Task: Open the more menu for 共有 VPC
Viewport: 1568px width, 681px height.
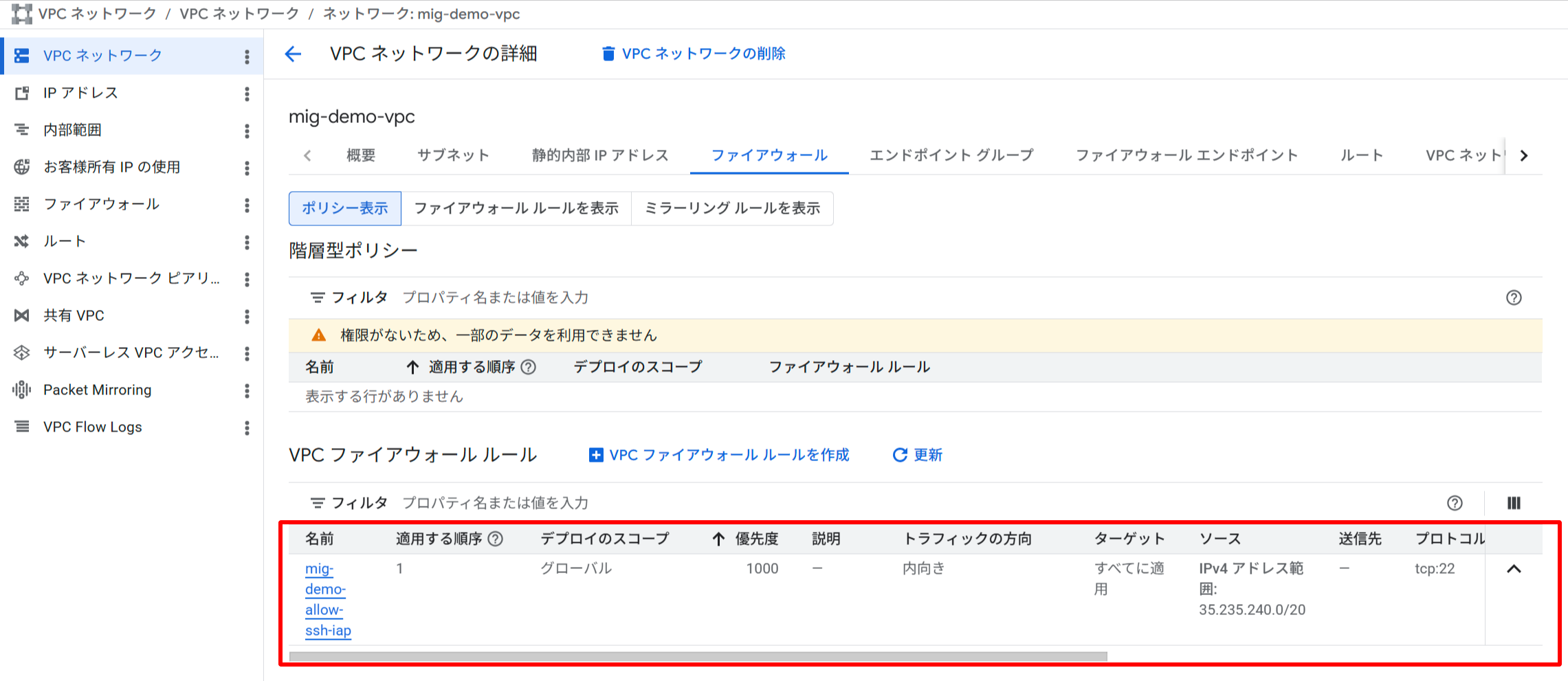Action: tap(247, 316)
